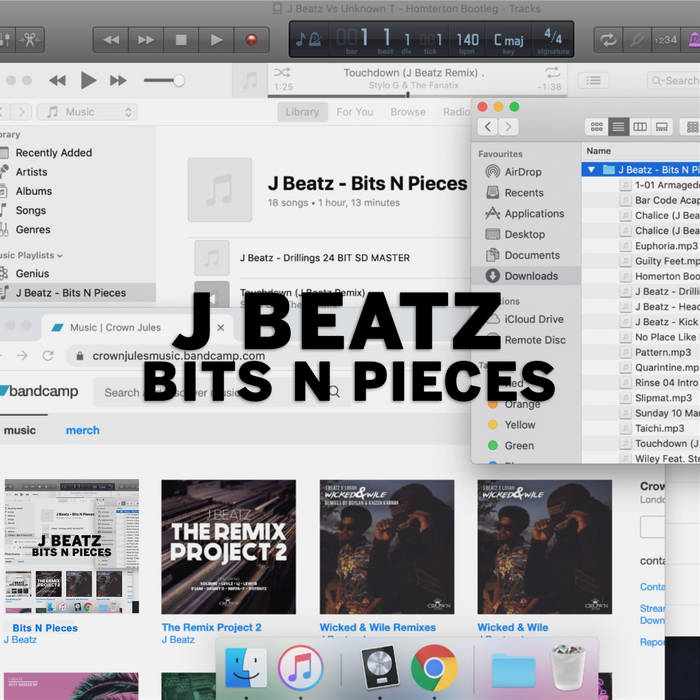Collapse the J Beatz - Bits N Pieces folder
The height and width of the screenshot is (700, 700).
pyautogui.click(x=592, y=170)
